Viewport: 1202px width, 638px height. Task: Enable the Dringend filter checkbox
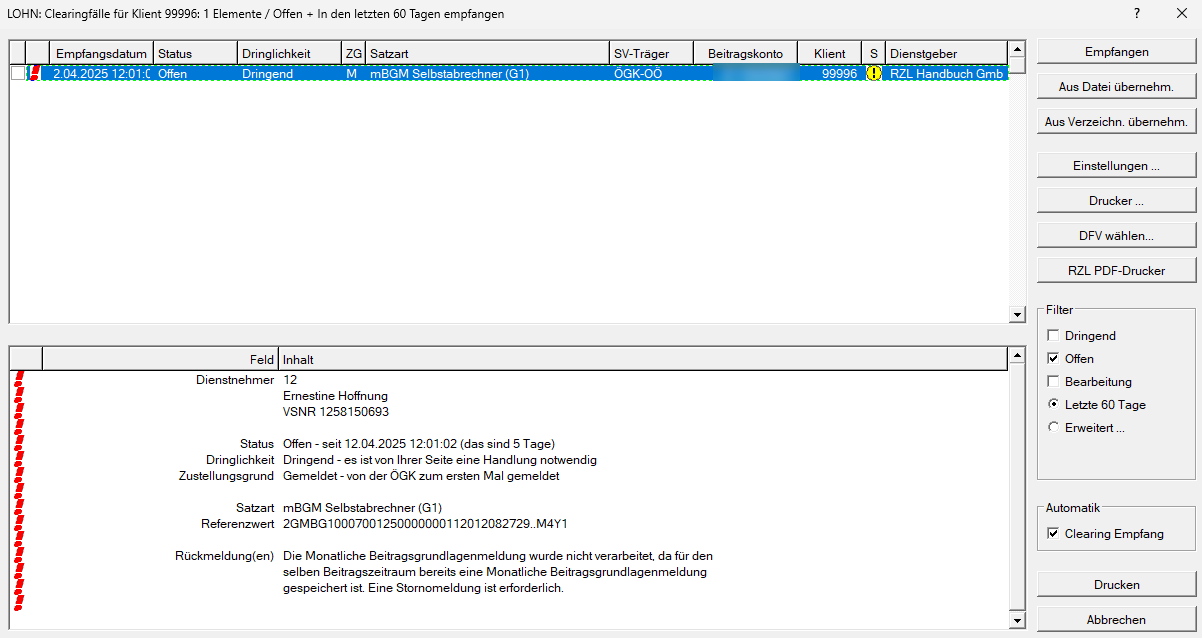(1053, 336)
